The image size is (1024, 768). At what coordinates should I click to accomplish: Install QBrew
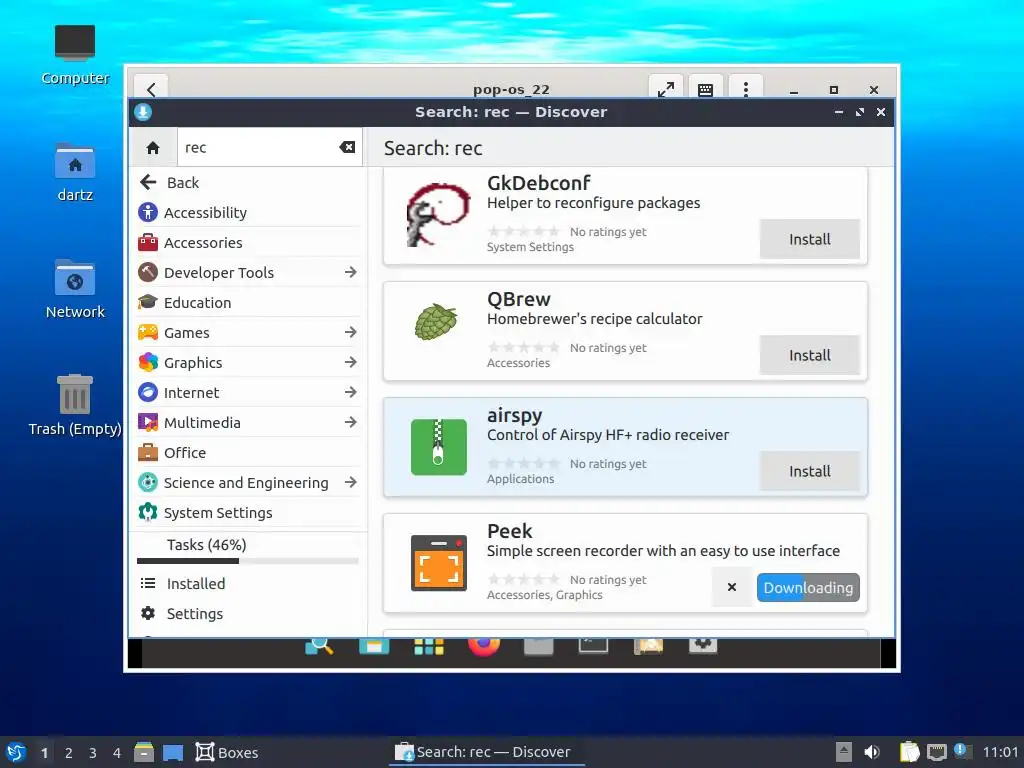tap(810, 355)
